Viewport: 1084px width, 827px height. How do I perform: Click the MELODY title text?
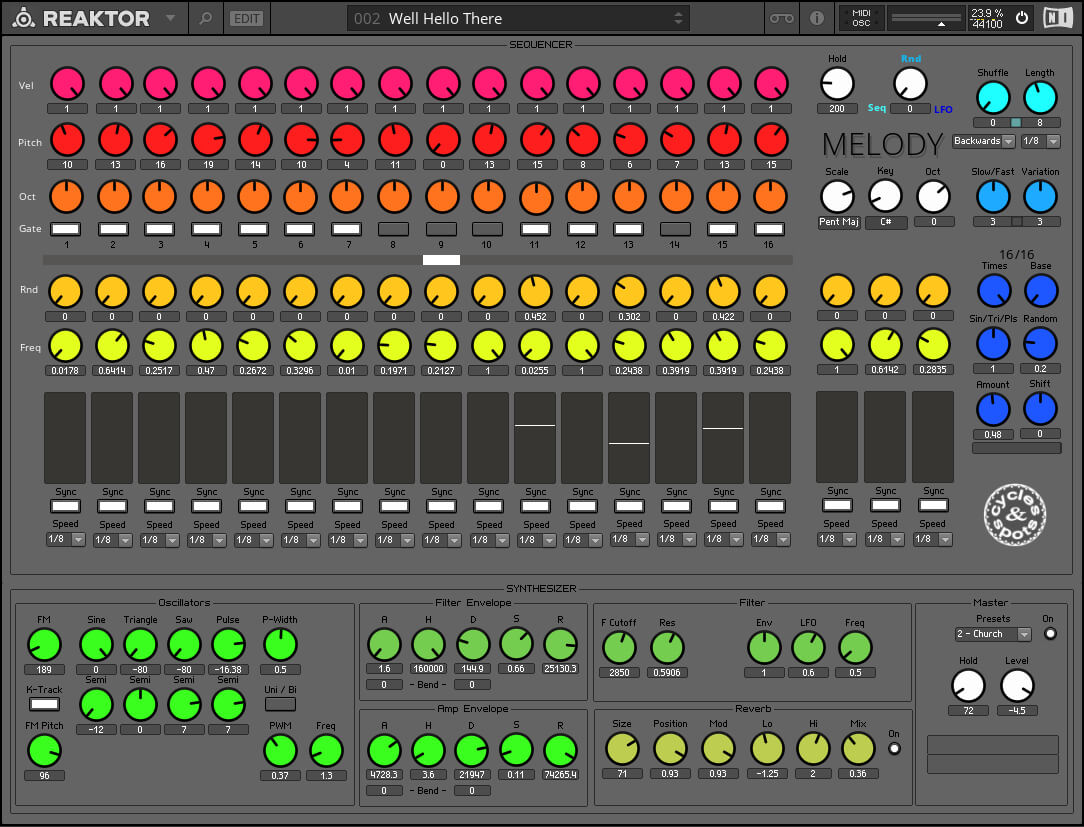pos(882,145)
